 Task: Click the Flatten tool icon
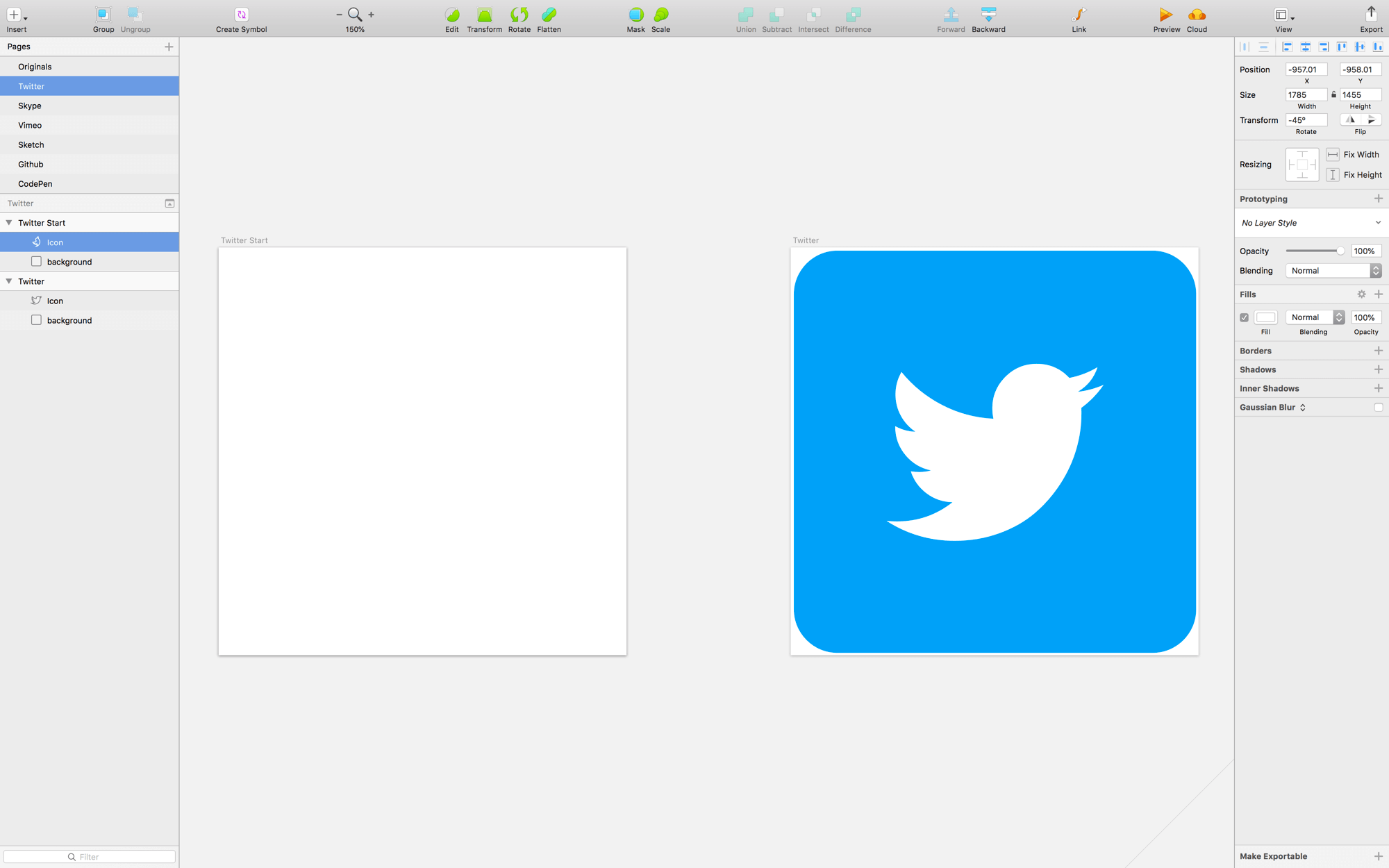coord(549,15)
